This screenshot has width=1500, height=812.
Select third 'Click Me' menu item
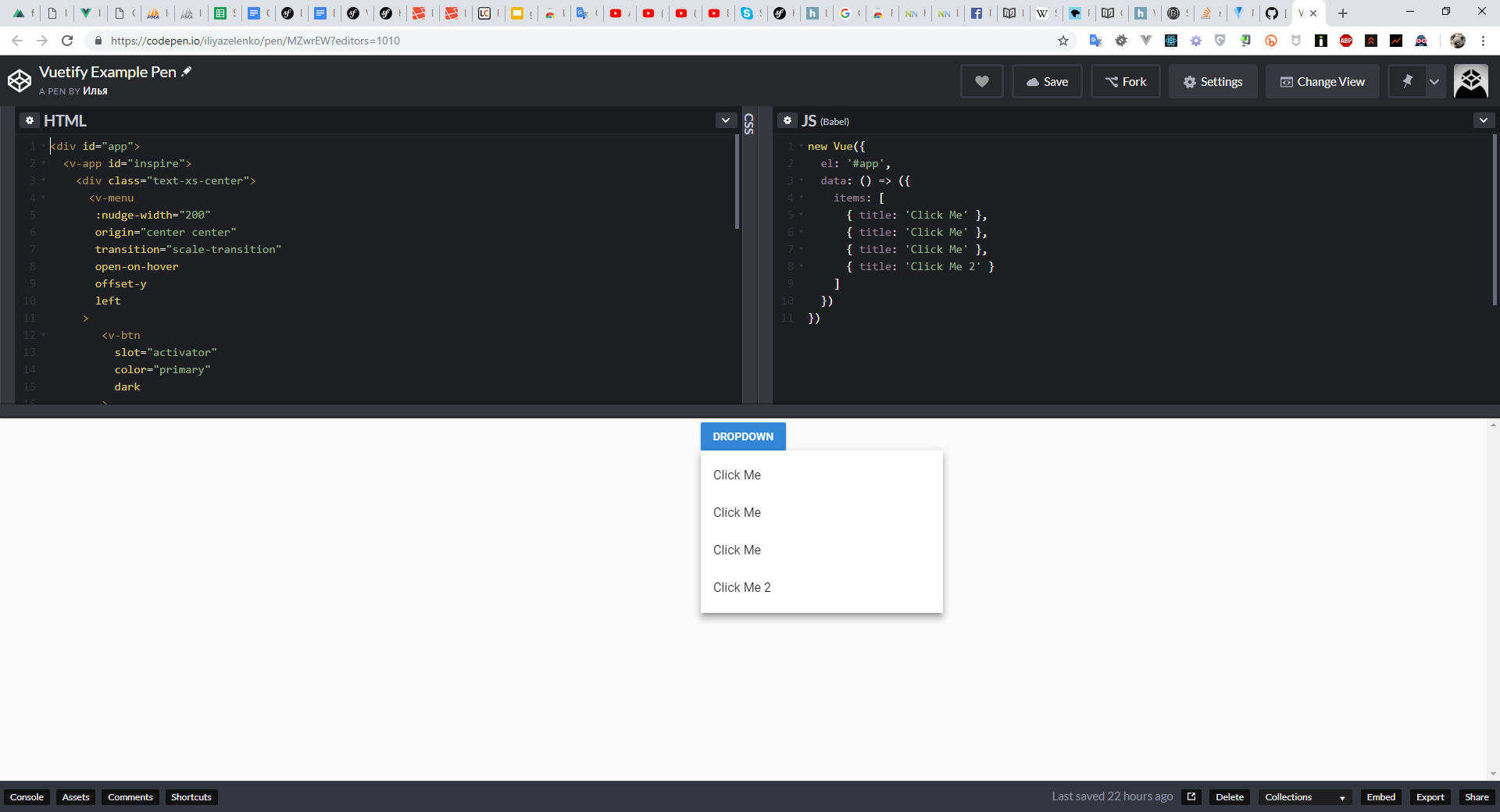(x=822, y=550)
